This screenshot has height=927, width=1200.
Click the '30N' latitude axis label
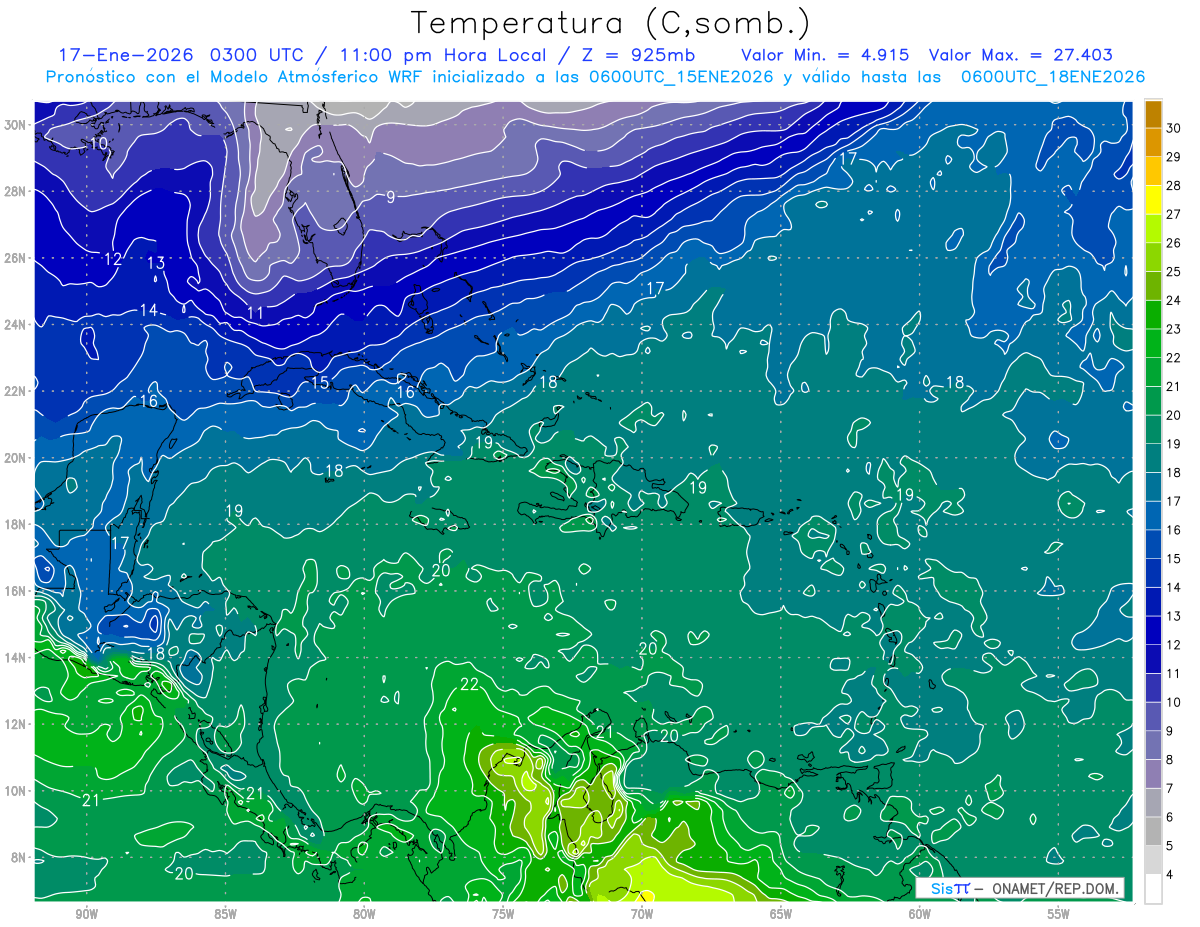pos(15,125)
